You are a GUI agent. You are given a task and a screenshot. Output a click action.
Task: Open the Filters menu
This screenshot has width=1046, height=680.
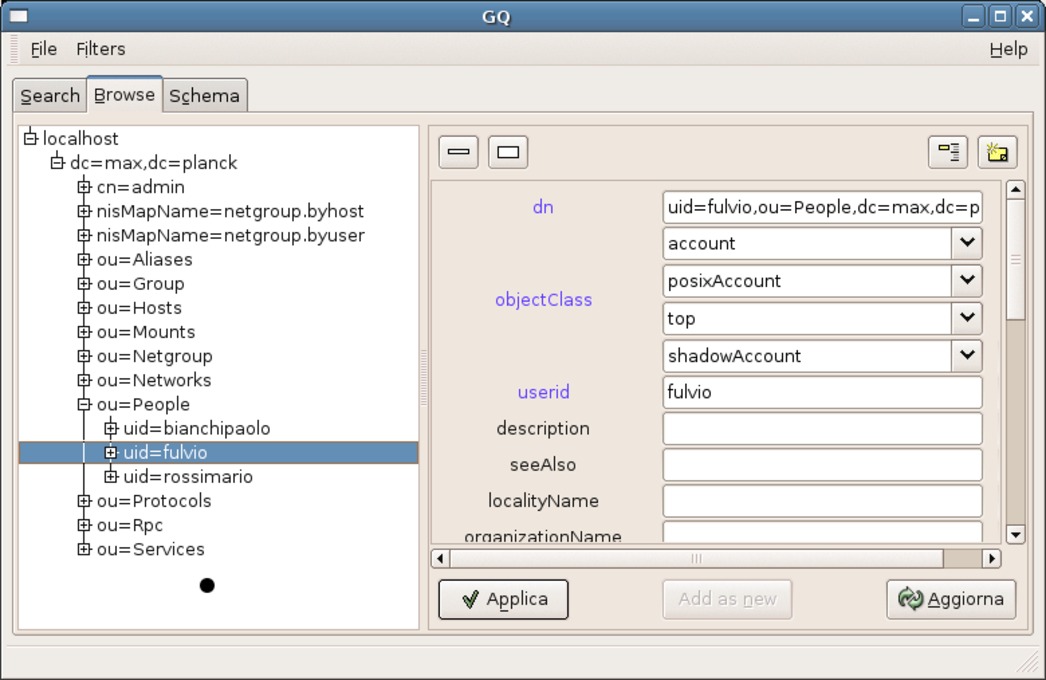[101, 49]
